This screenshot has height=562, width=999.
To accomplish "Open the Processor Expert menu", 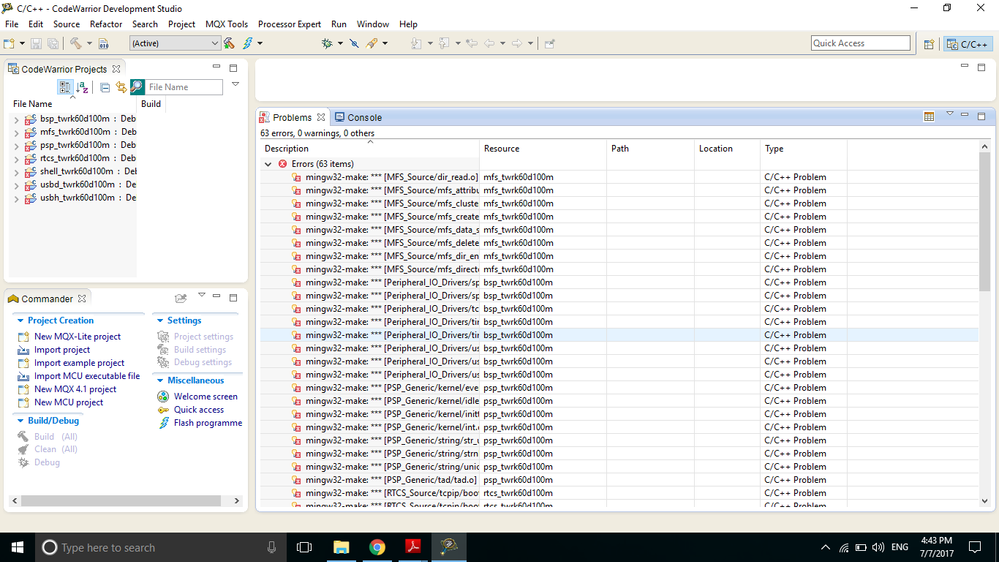I will (x=289, y=24).
